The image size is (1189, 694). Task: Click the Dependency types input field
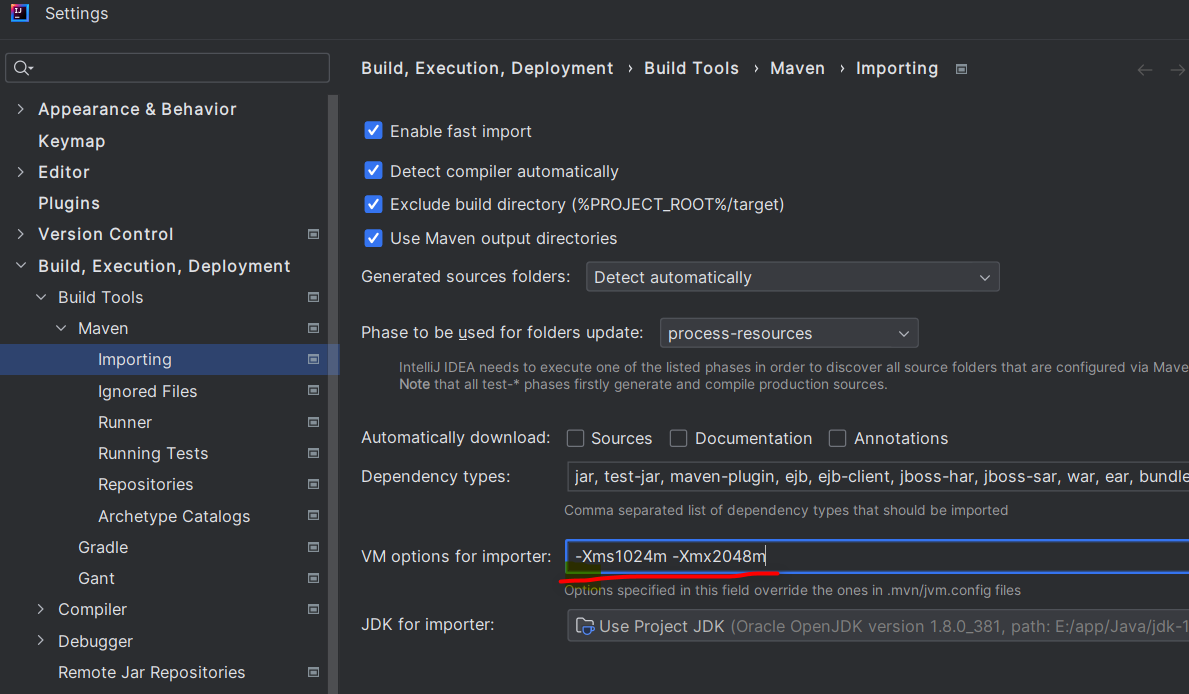pos(877,476)
